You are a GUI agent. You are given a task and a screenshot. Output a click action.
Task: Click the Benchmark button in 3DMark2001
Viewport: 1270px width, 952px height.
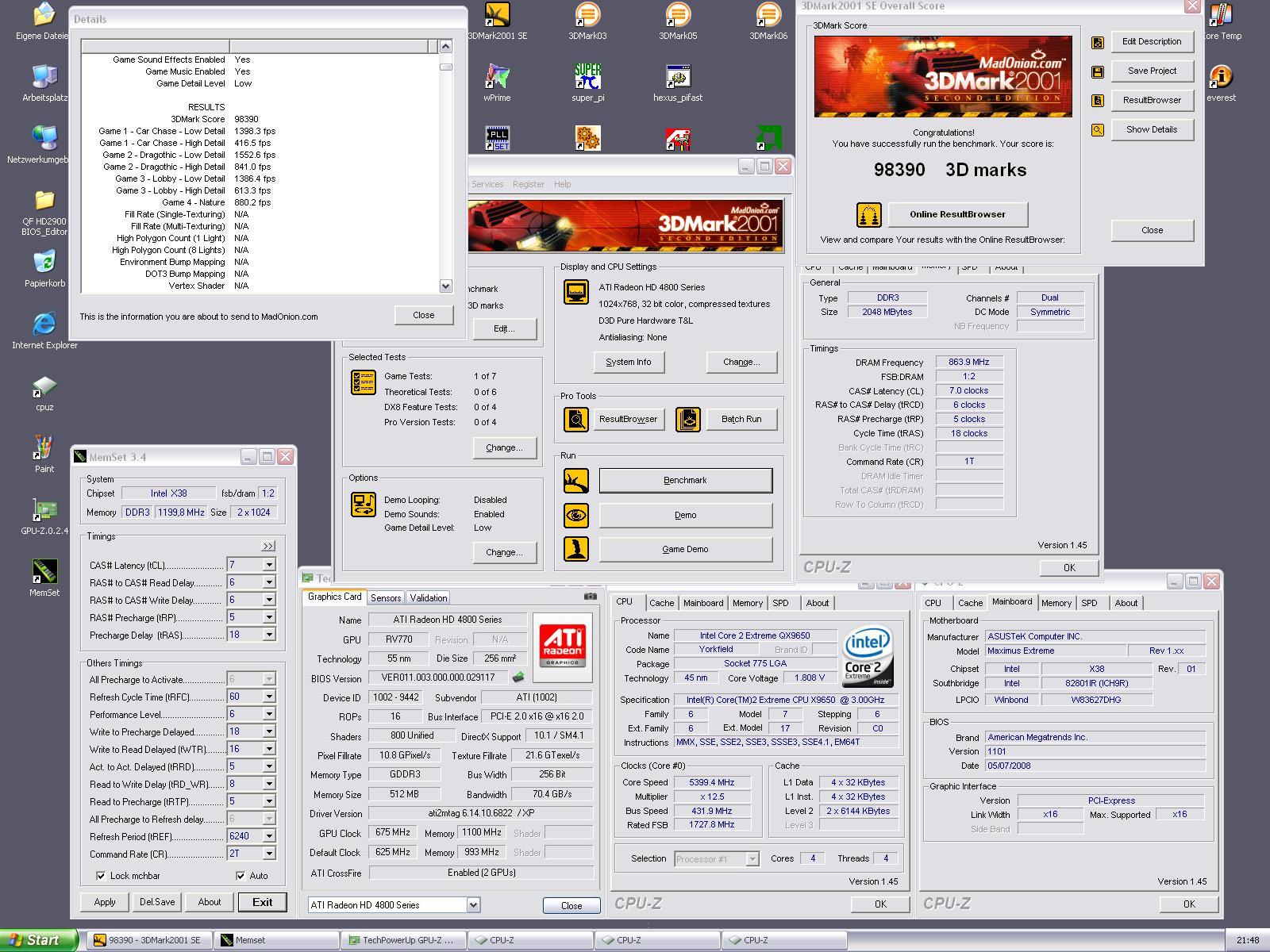click(x=685, y=480)
